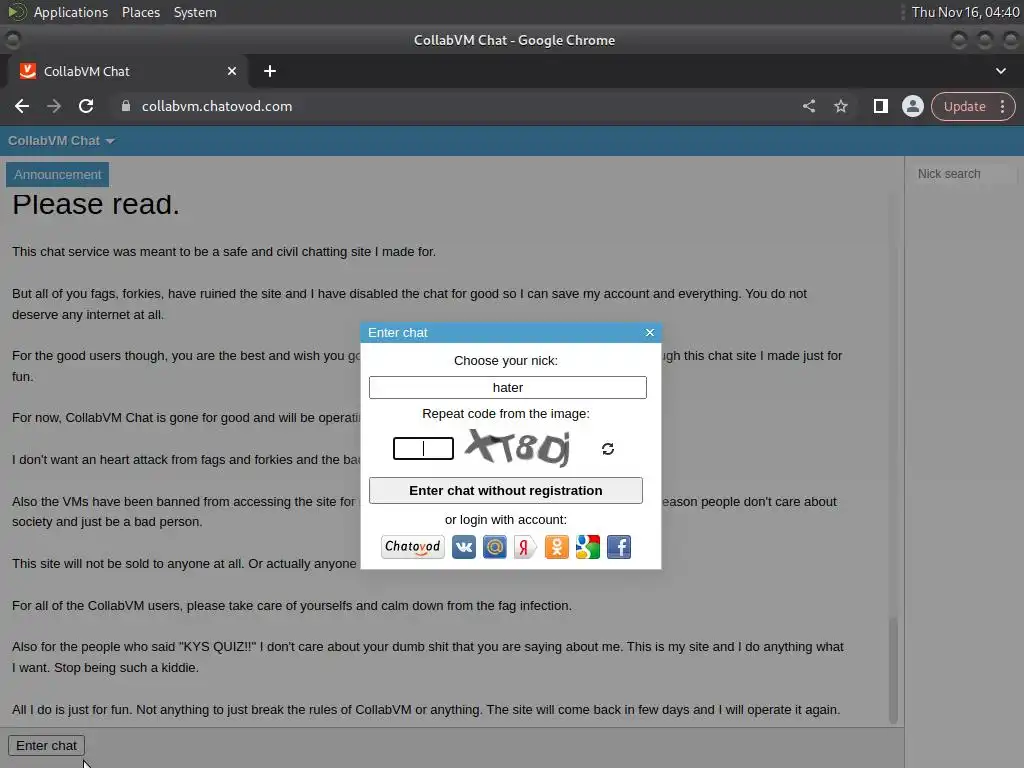
Task: Click the browser forward arrow
Action: [x=54, y=106]
